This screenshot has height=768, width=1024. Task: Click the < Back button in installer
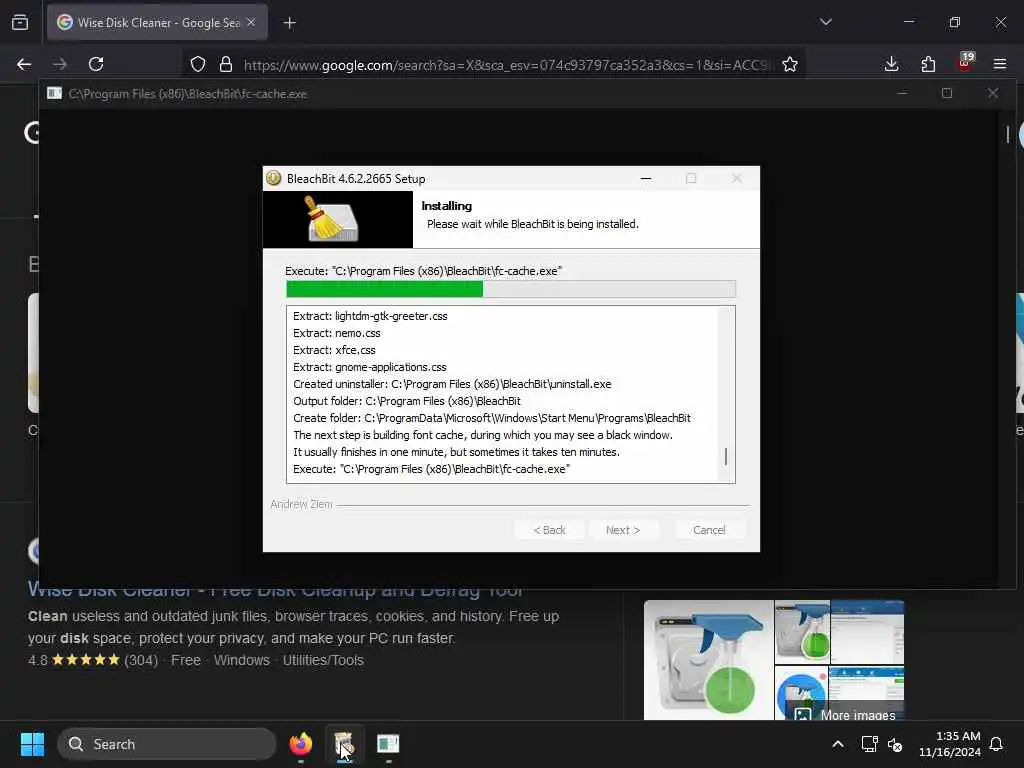549,530
